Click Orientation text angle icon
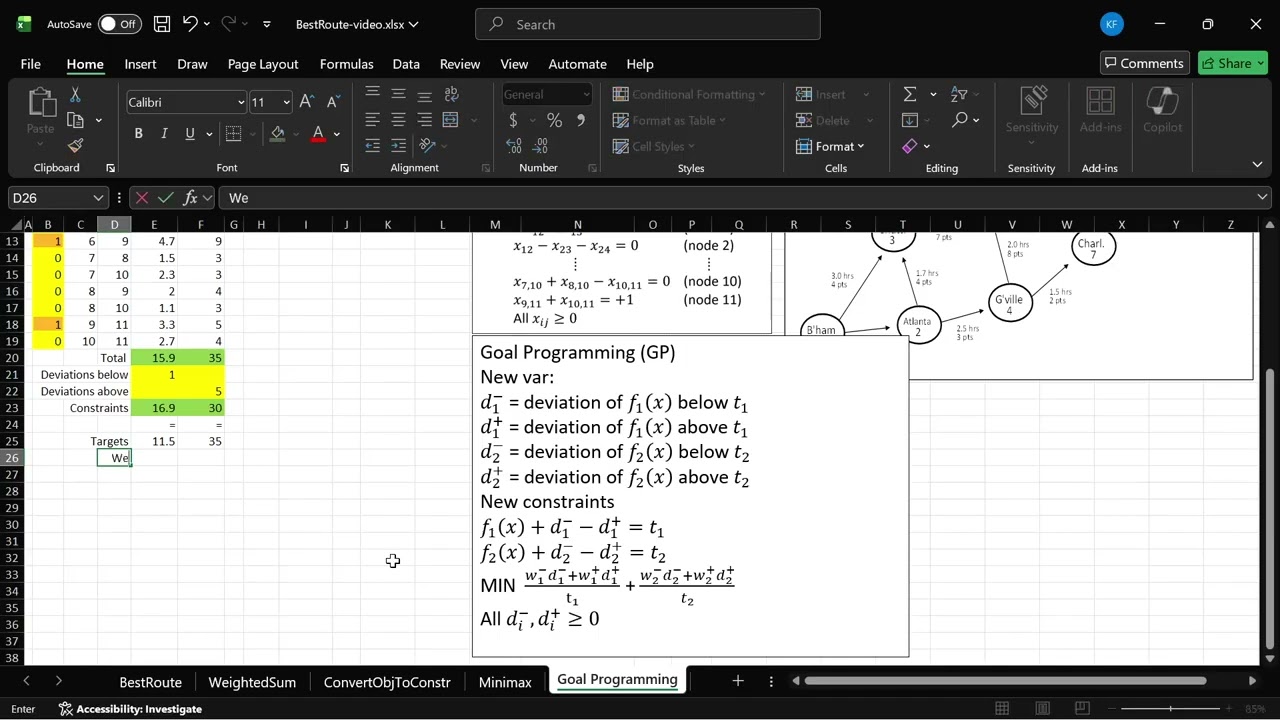Viewport: 1280px width, 720px height. point(428,146)
